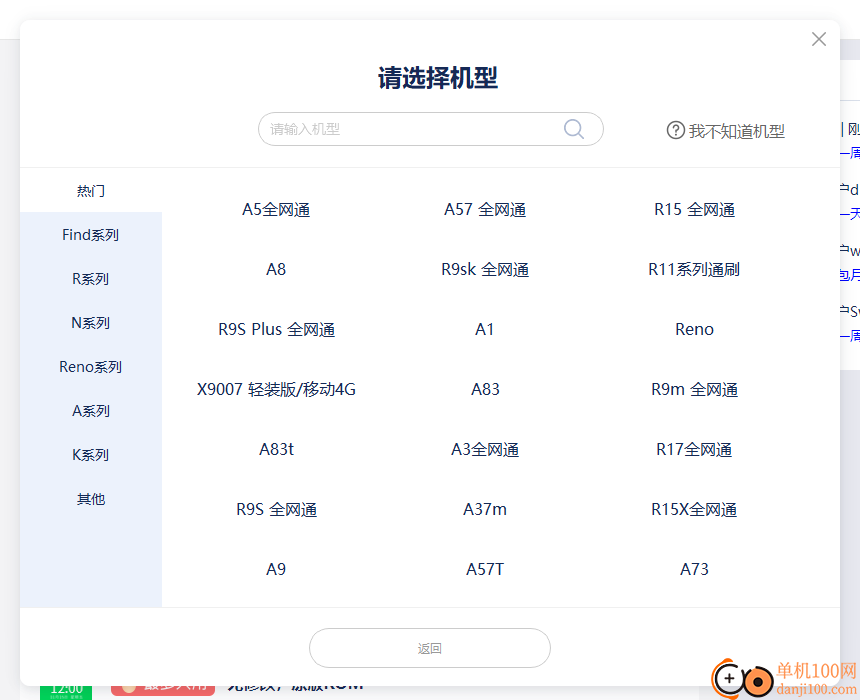Select the 热门 category tab
This screenshot has width=860, height=700.
91,190
